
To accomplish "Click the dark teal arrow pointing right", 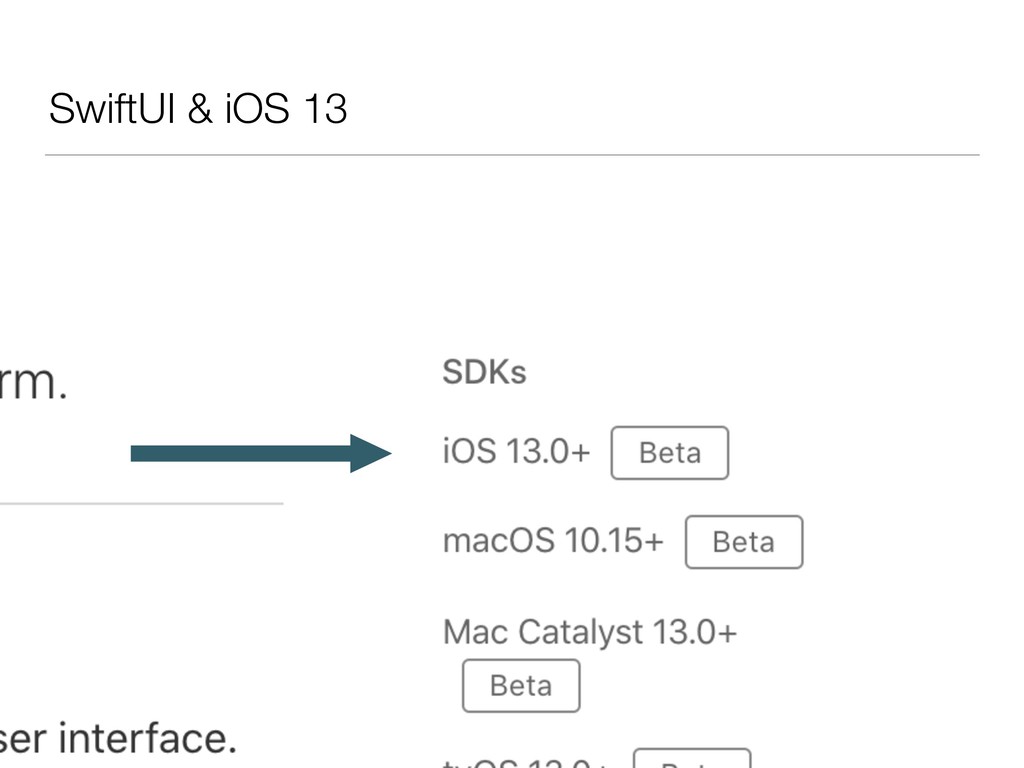I will coord(261,453).
